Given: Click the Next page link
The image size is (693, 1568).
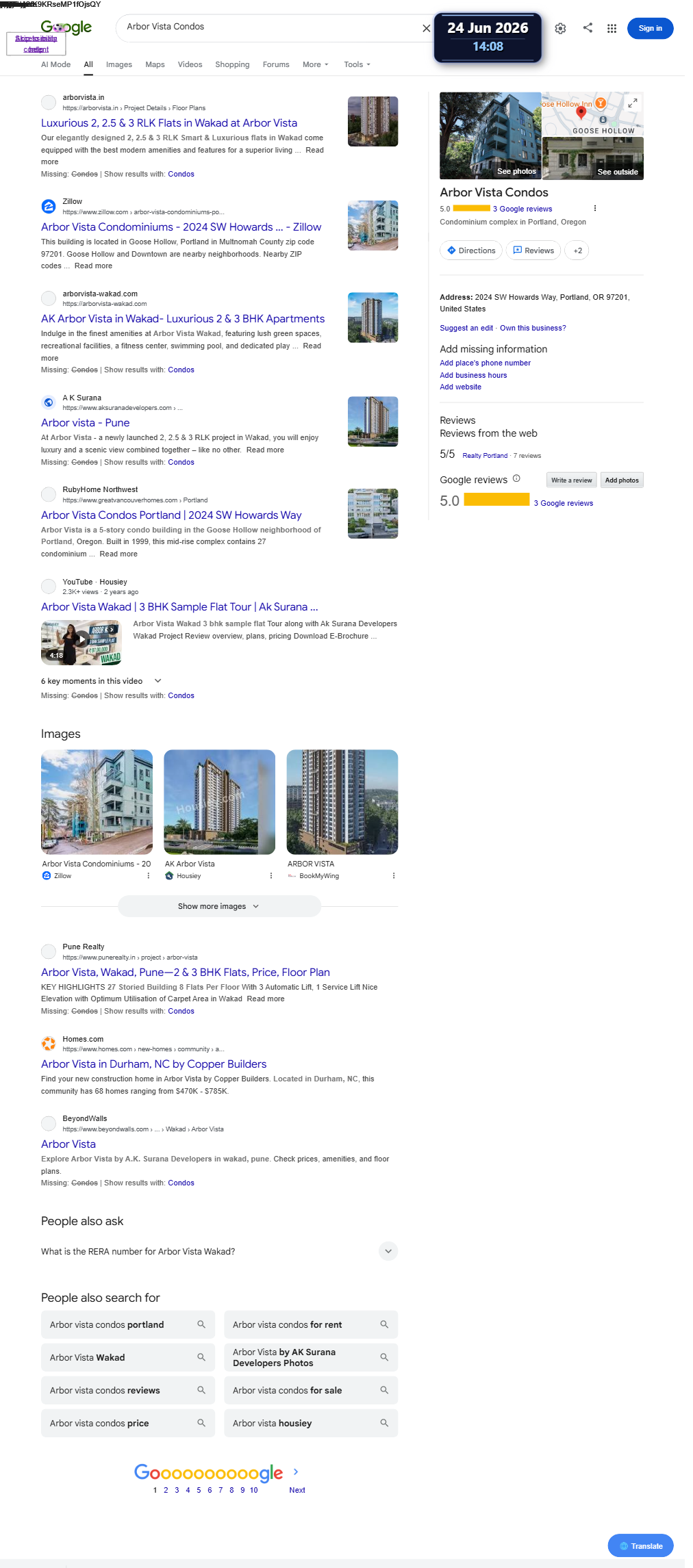Looking at the screenshot, I should pyautogui.click(x=297, y=1490).
